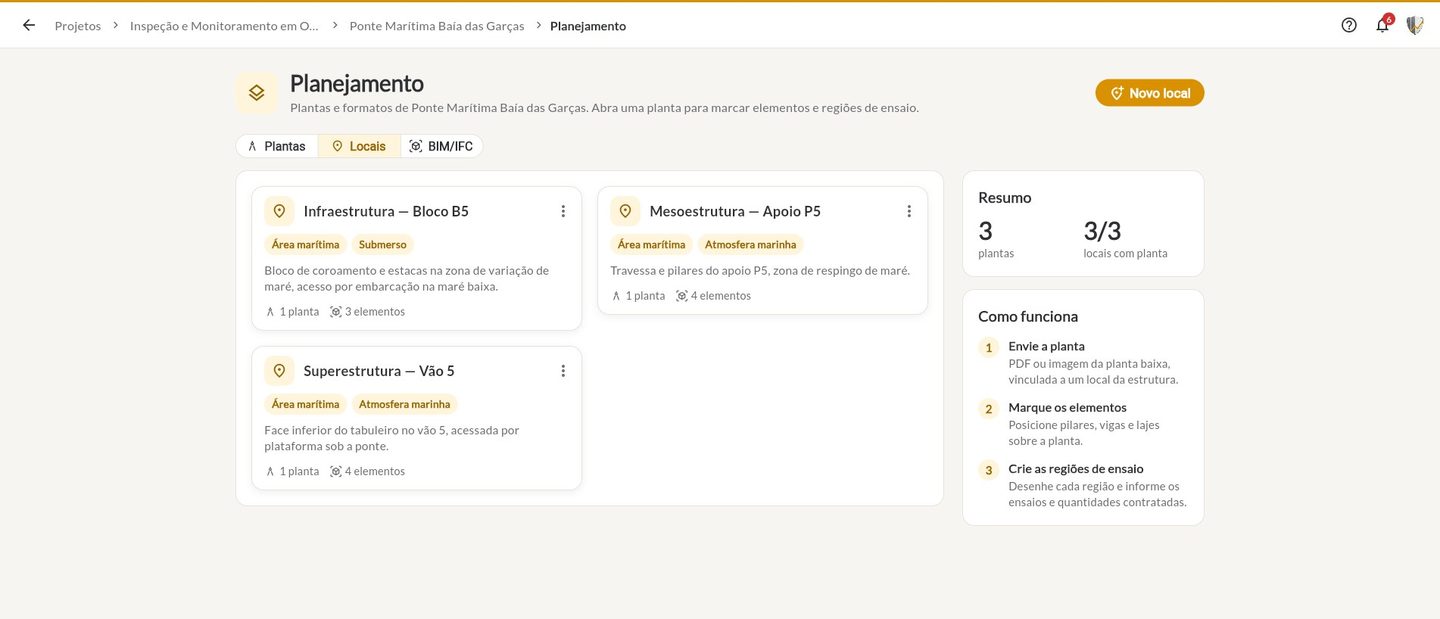Open the Infraestrutura — Bloco B5 card title

[x=386, y=211]
